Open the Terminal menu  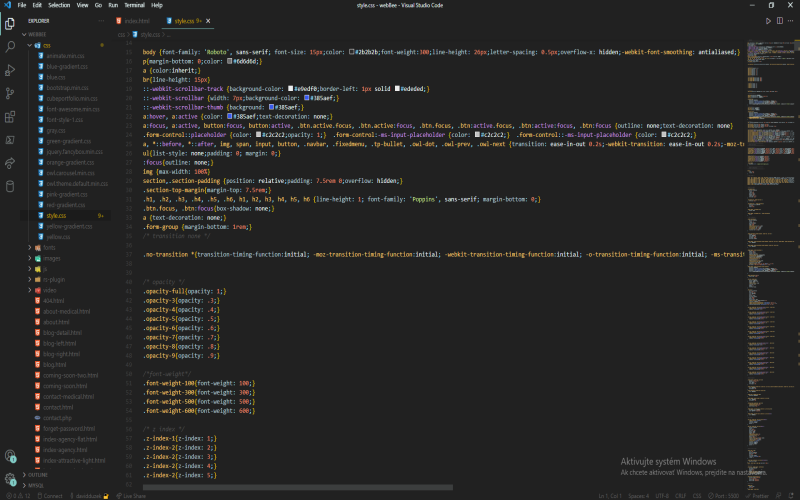point(134,5)
